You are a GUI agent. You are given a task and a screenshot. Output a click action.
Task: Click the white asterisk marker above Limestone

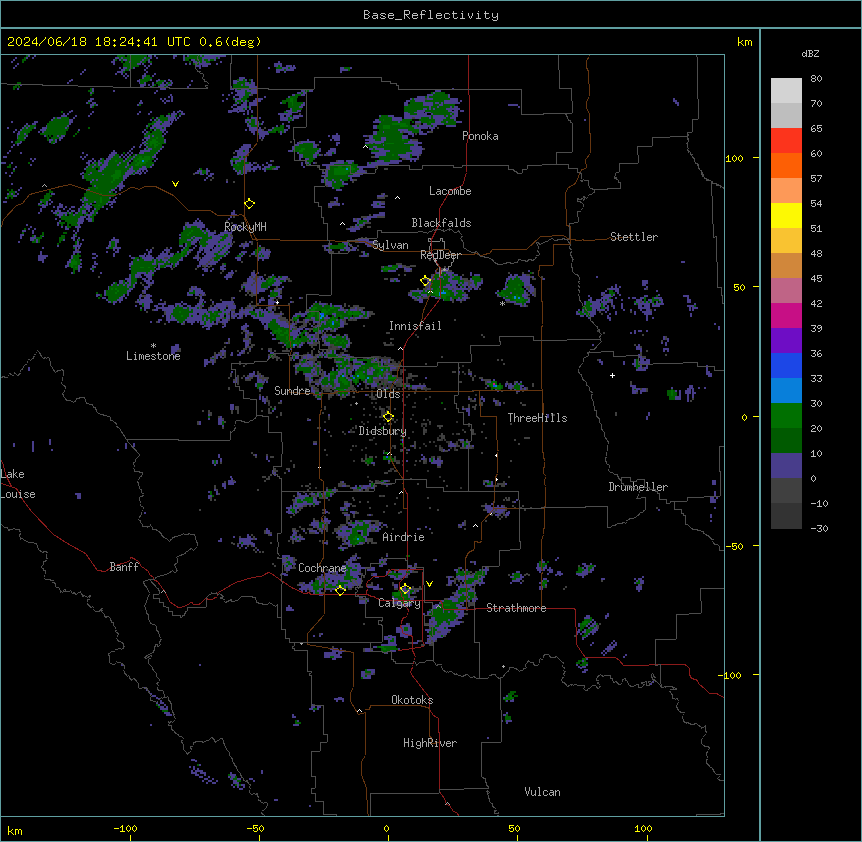pyautogui.click(x=153, y=346)
